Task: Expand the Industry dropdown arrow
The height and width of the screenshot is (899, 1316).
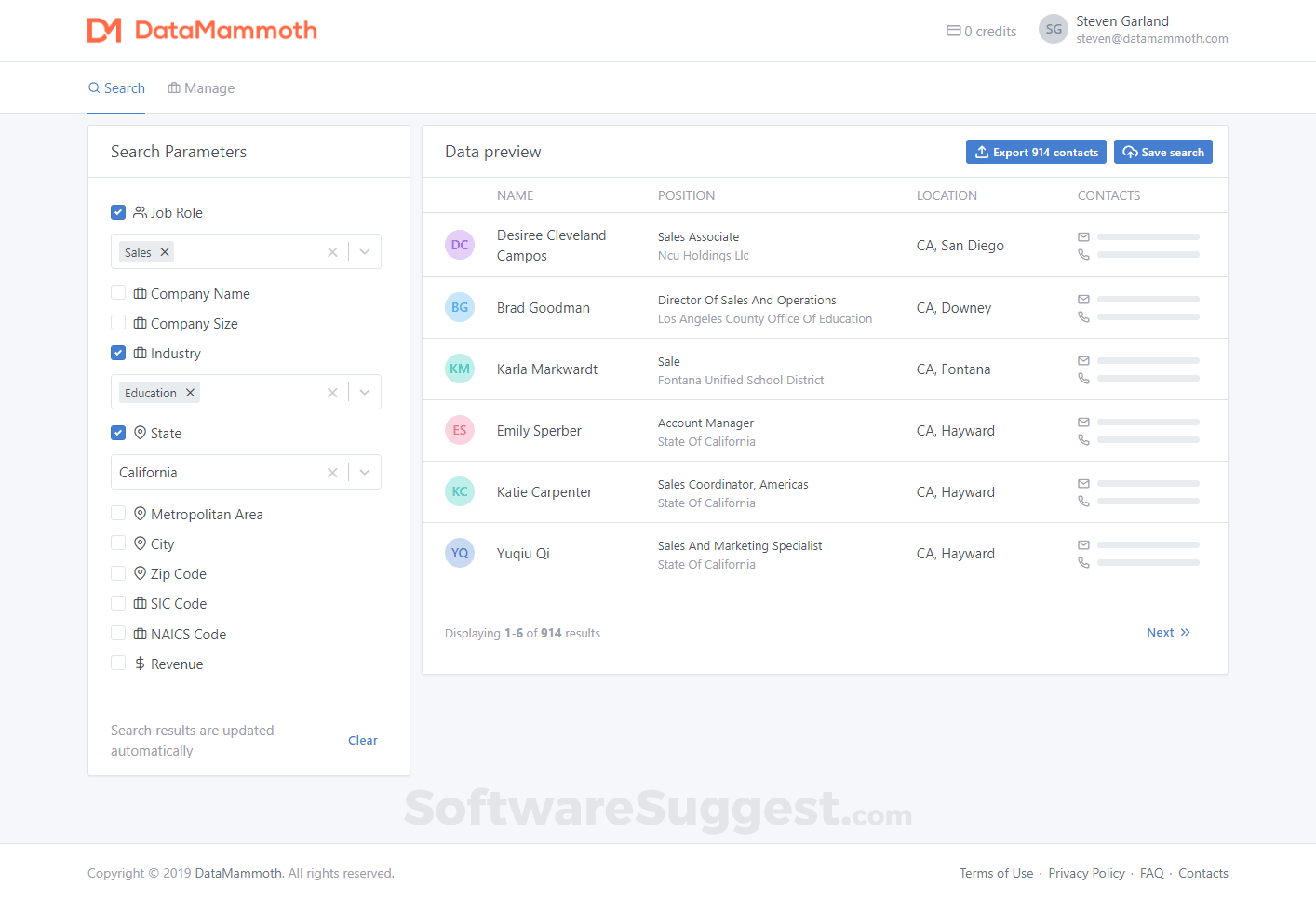Action: pyautogui.click(x=365, y=393)
